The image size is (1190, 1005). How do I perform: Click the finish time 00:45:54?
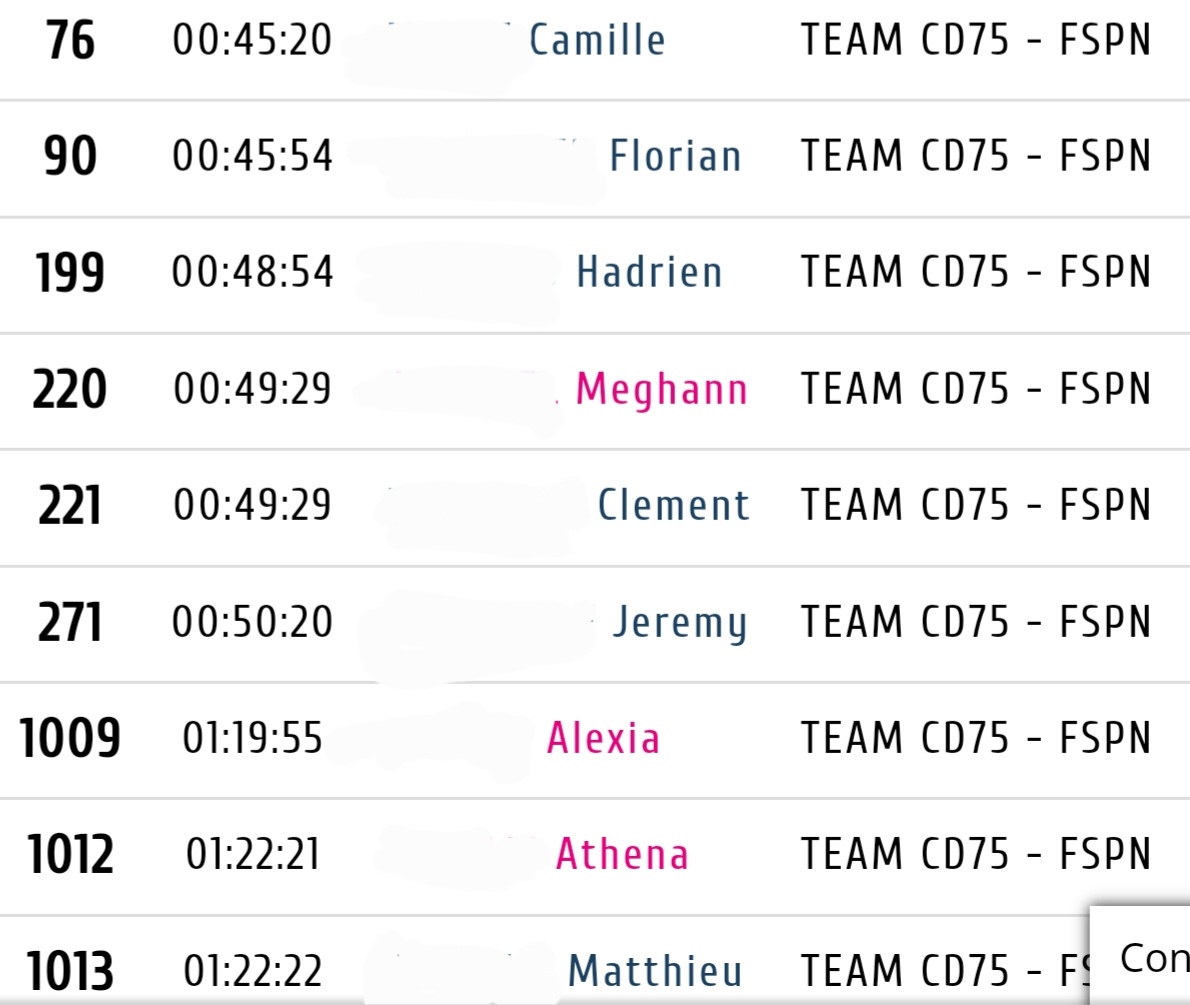[x=252, y=157]
